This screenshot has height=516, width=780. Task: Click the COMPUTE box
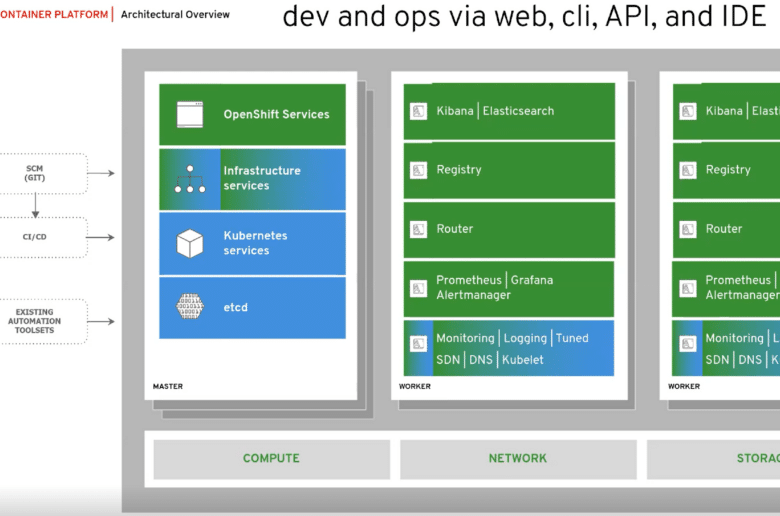pos(272,459)
